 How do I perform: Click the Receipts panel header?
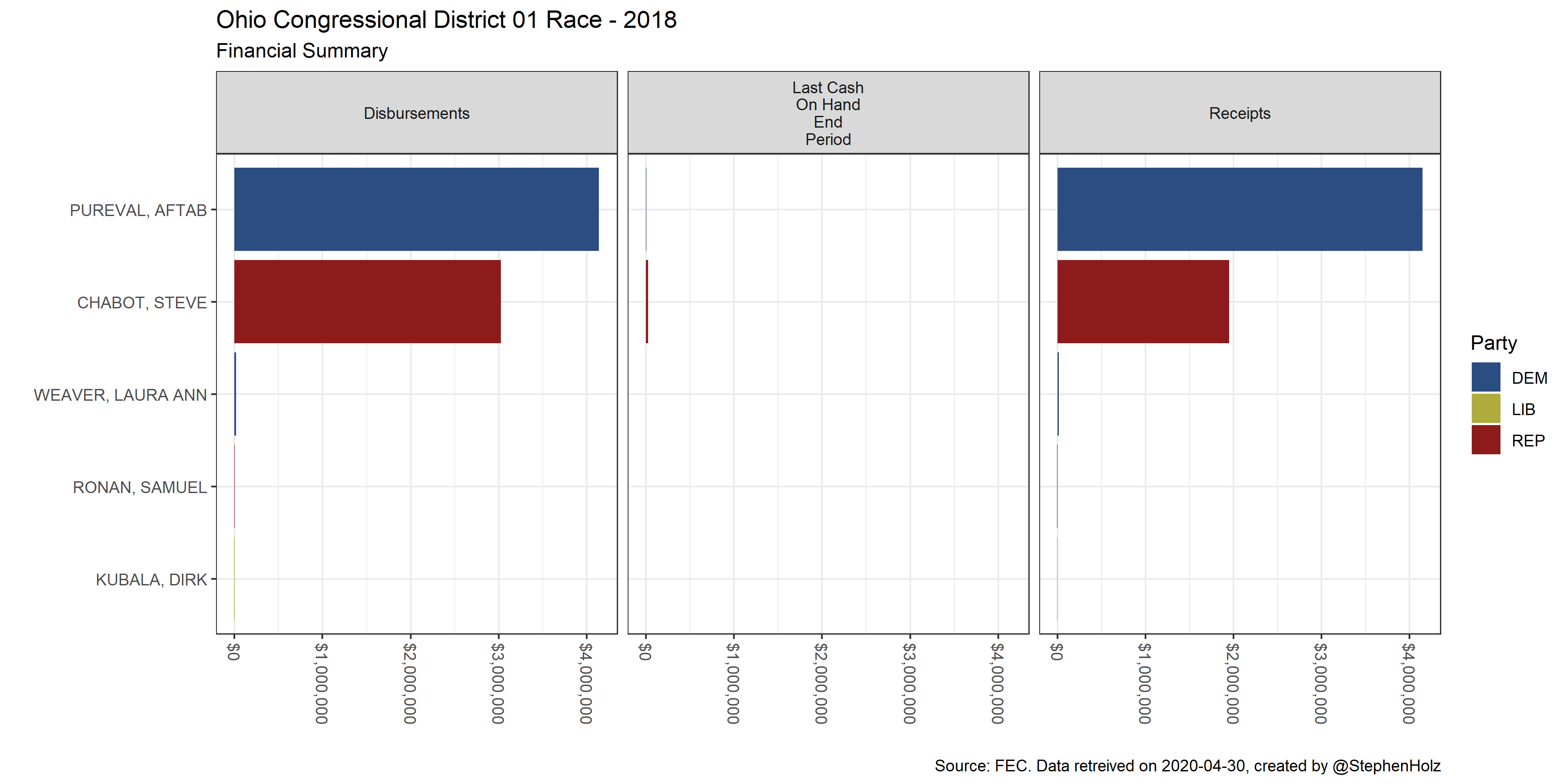coord(1239,113)
